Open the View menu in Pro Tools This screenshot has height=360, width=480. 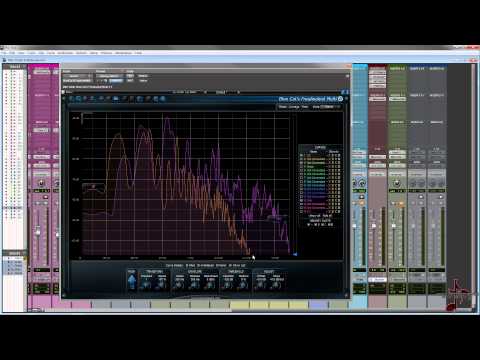coord(21,53)
